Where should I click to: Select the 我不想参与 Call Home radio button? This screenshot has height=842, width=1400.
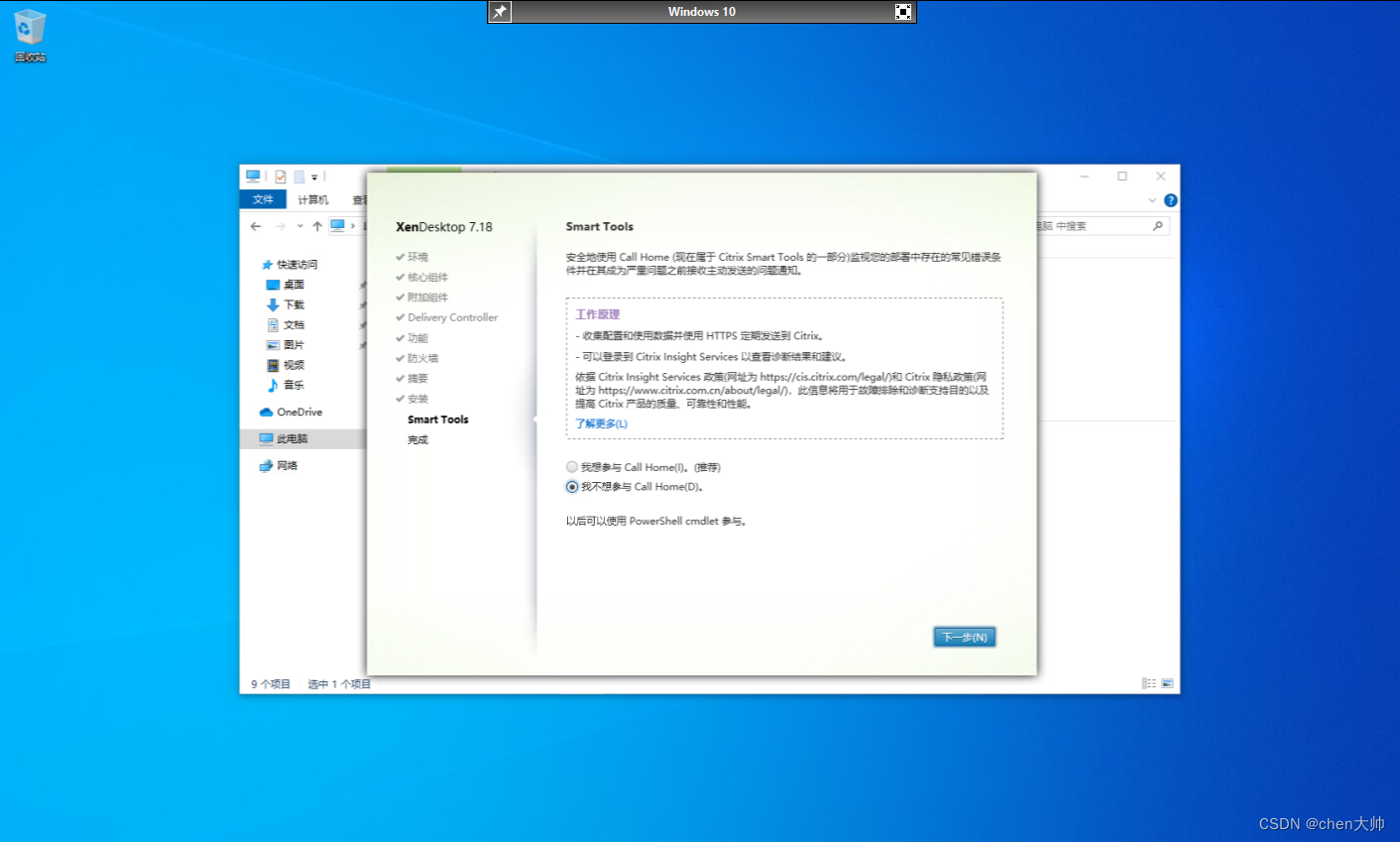point(572,487)
